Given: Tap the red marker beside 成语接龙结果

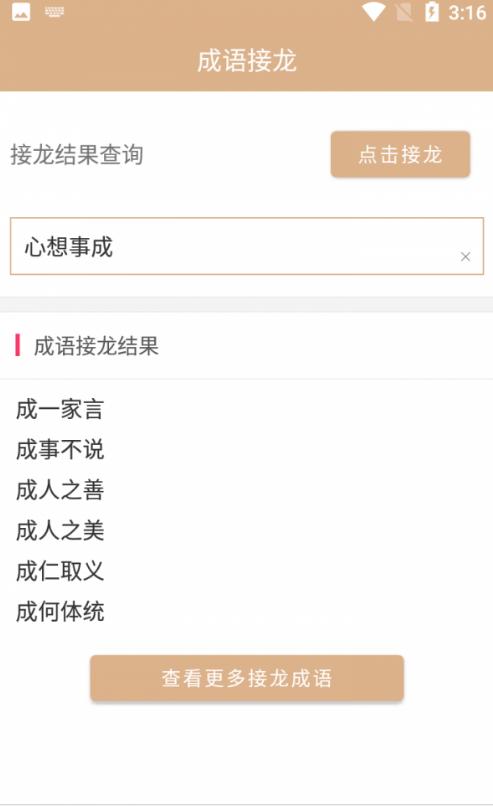Looking at the screenshot, I should pyautogui.click(x=17, y=345).
